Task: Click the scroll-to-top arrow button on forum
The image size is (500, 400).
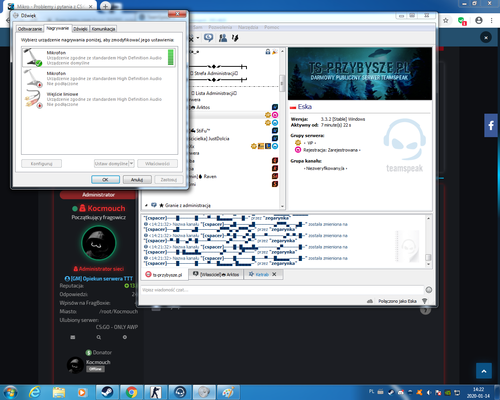Action: click(x=484, y=371)
